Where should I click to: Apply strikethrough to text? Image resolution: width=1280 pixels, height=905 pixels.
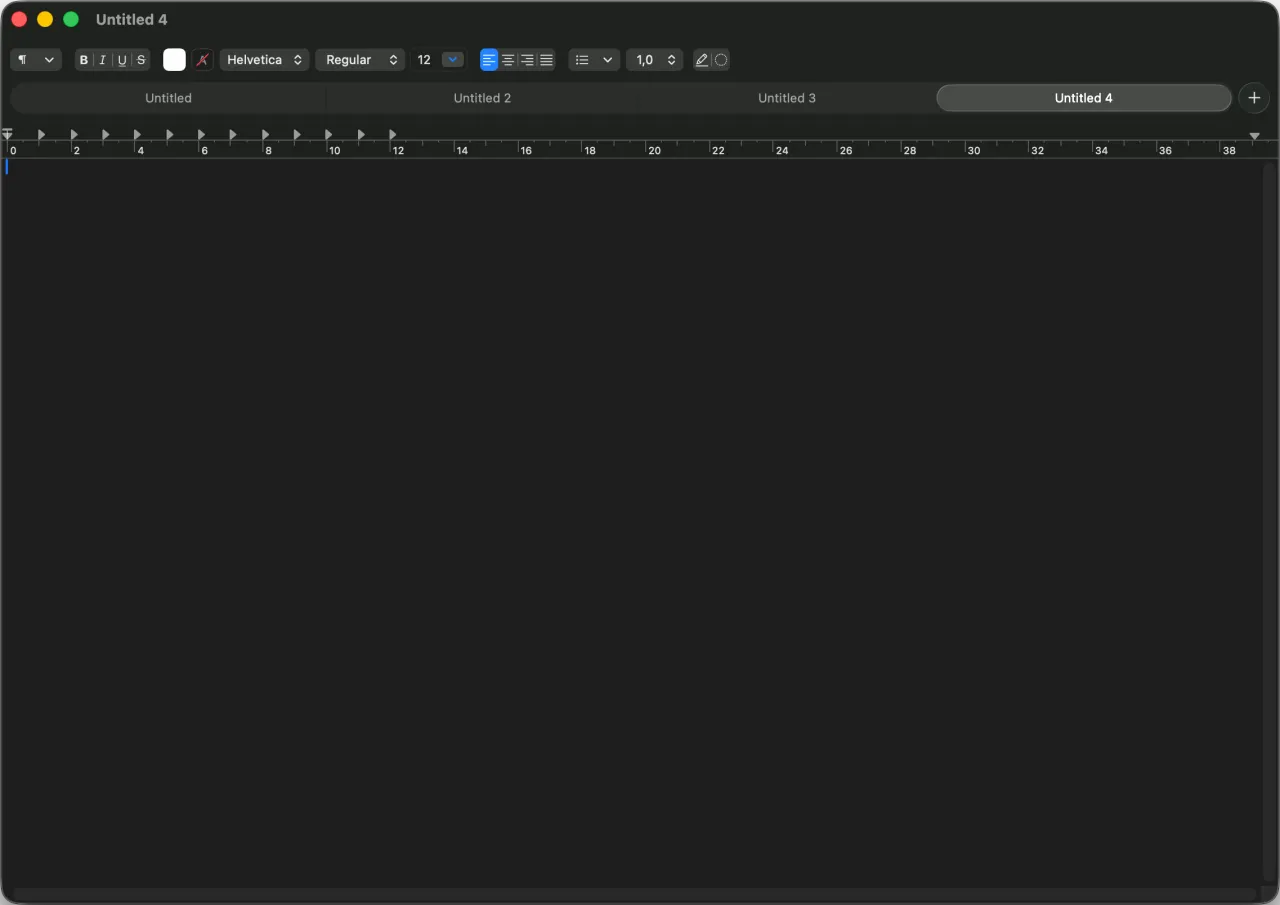point(141,60)
